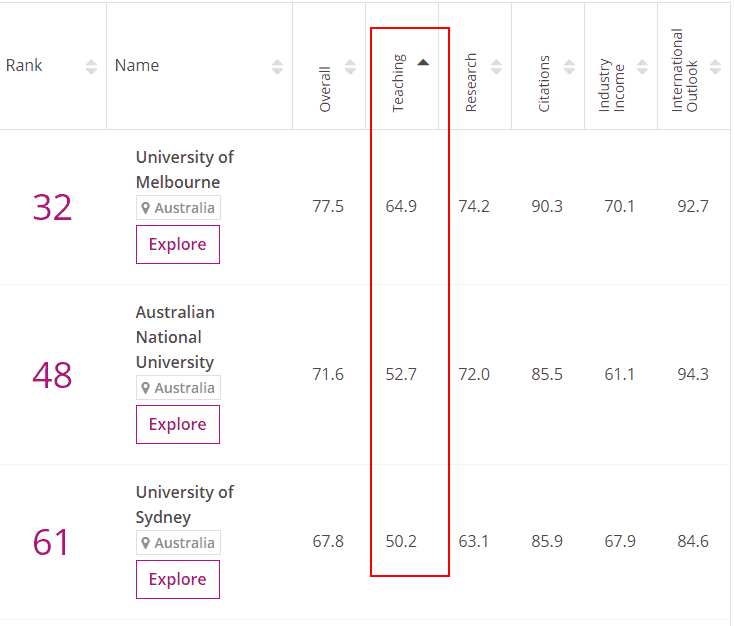Click the Rank header label
This screenshot has width=735, height=626.
(x=24, y=65)
